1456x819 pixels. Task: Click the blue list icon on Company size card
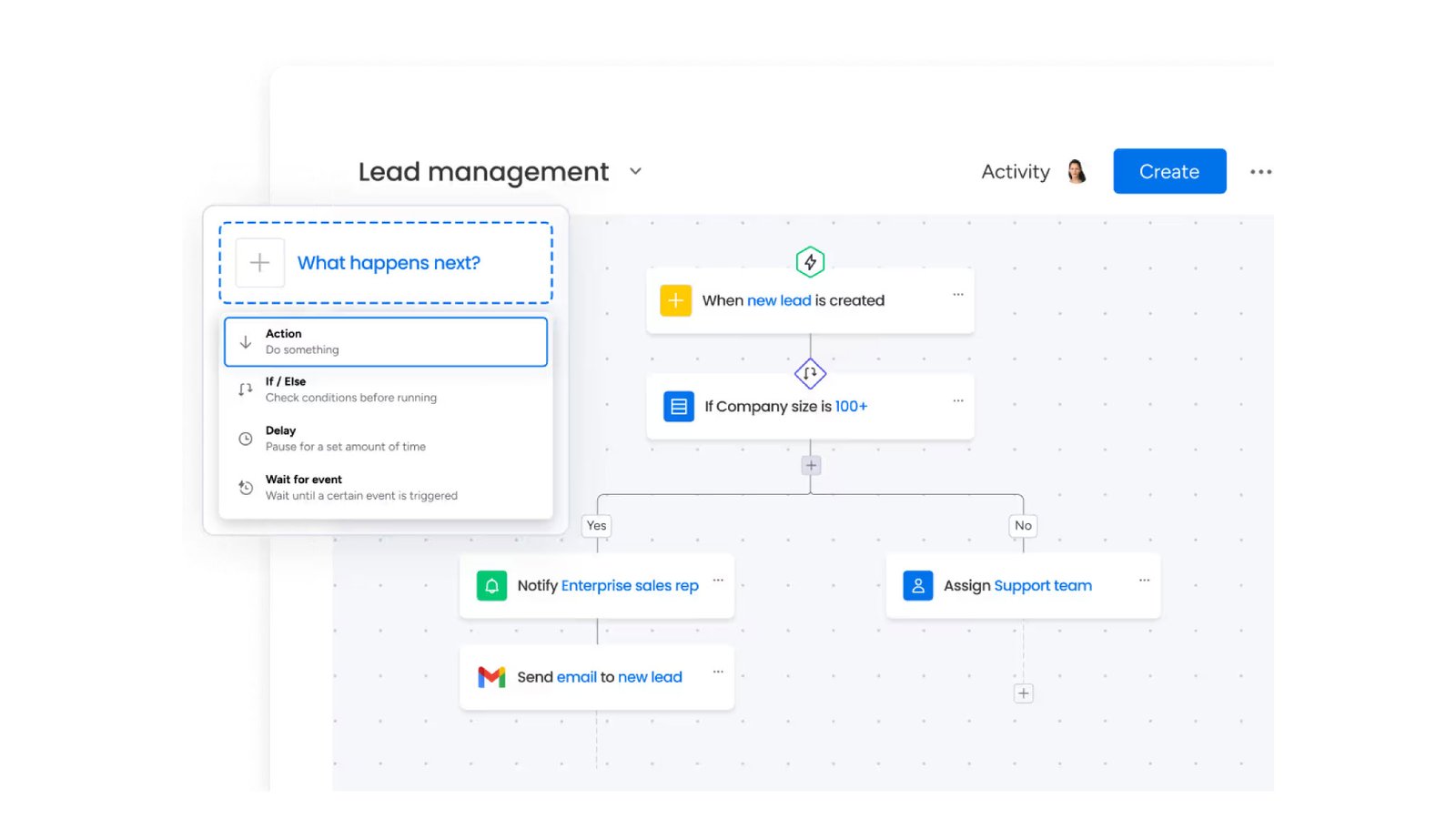(x=679, y=407)
